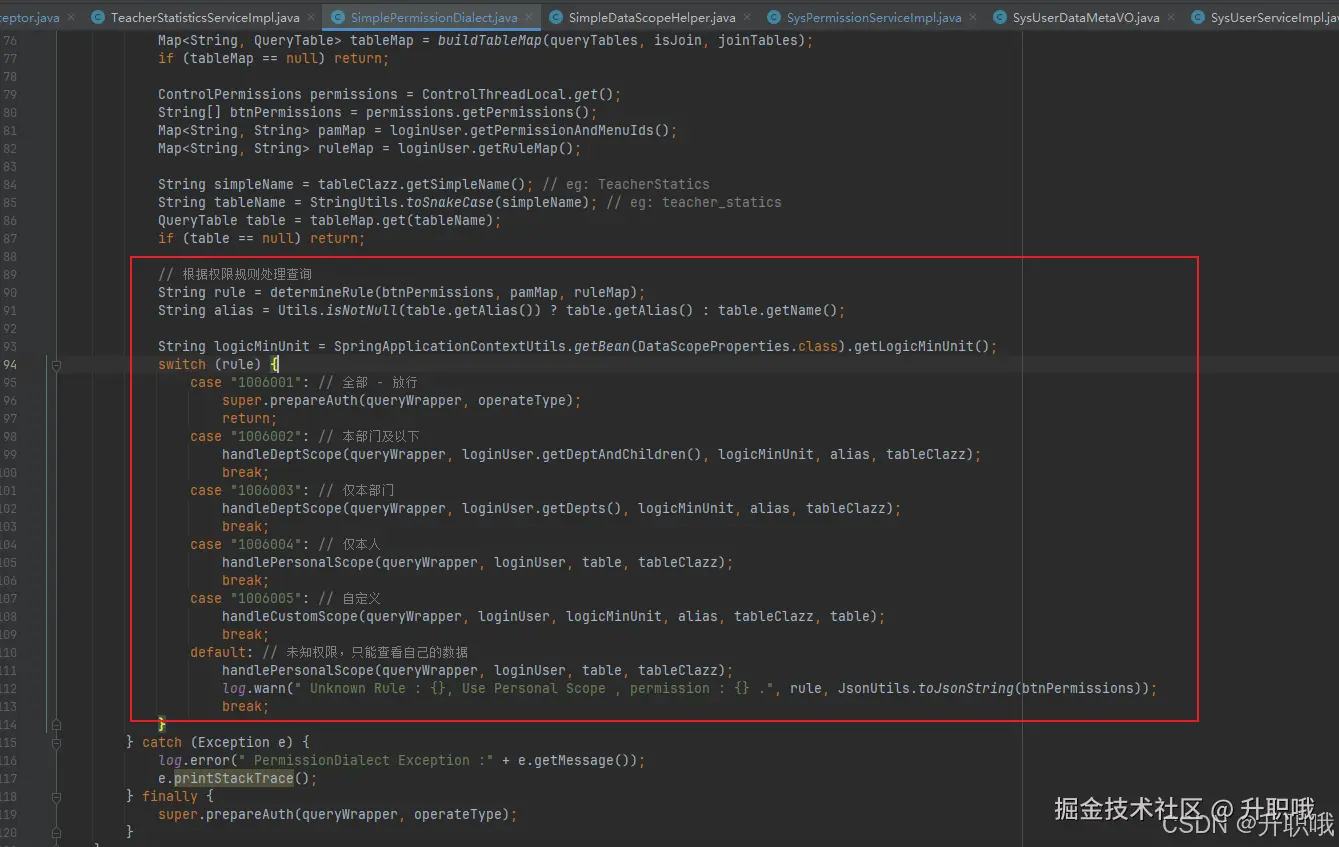1339x847 pixels.
Task: Close the TeacherStatisticsServiceImpl.java tab
Action: click(310, 18)
